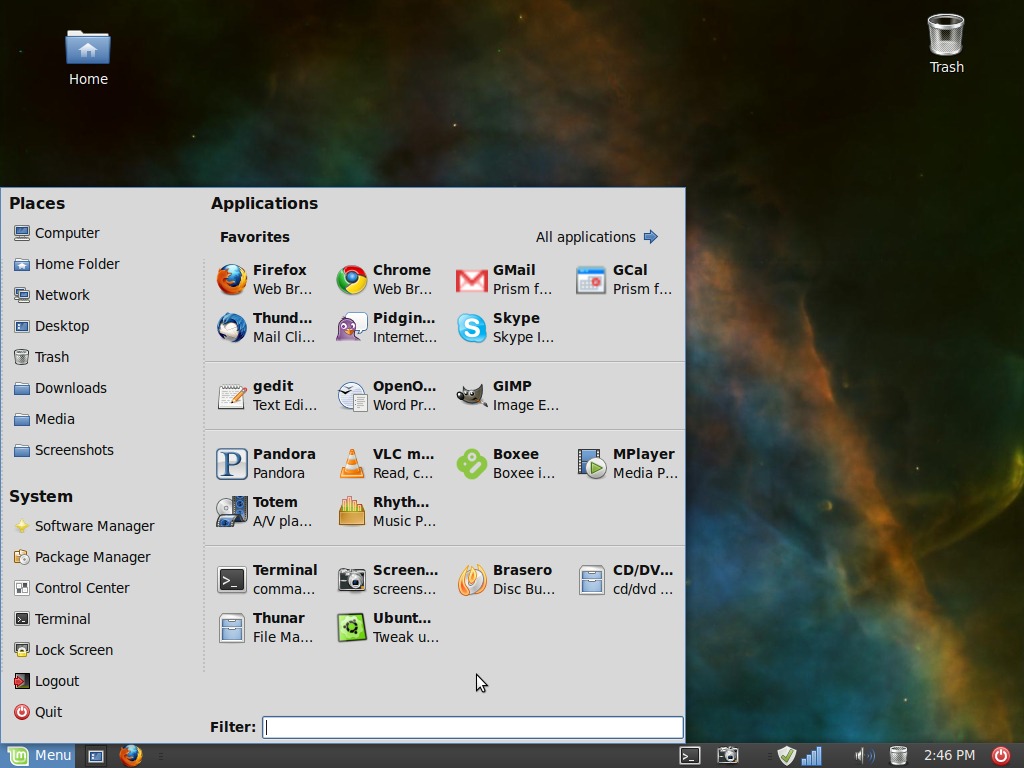
Task: Show All applications view
Action: click(x=597, y=237)
